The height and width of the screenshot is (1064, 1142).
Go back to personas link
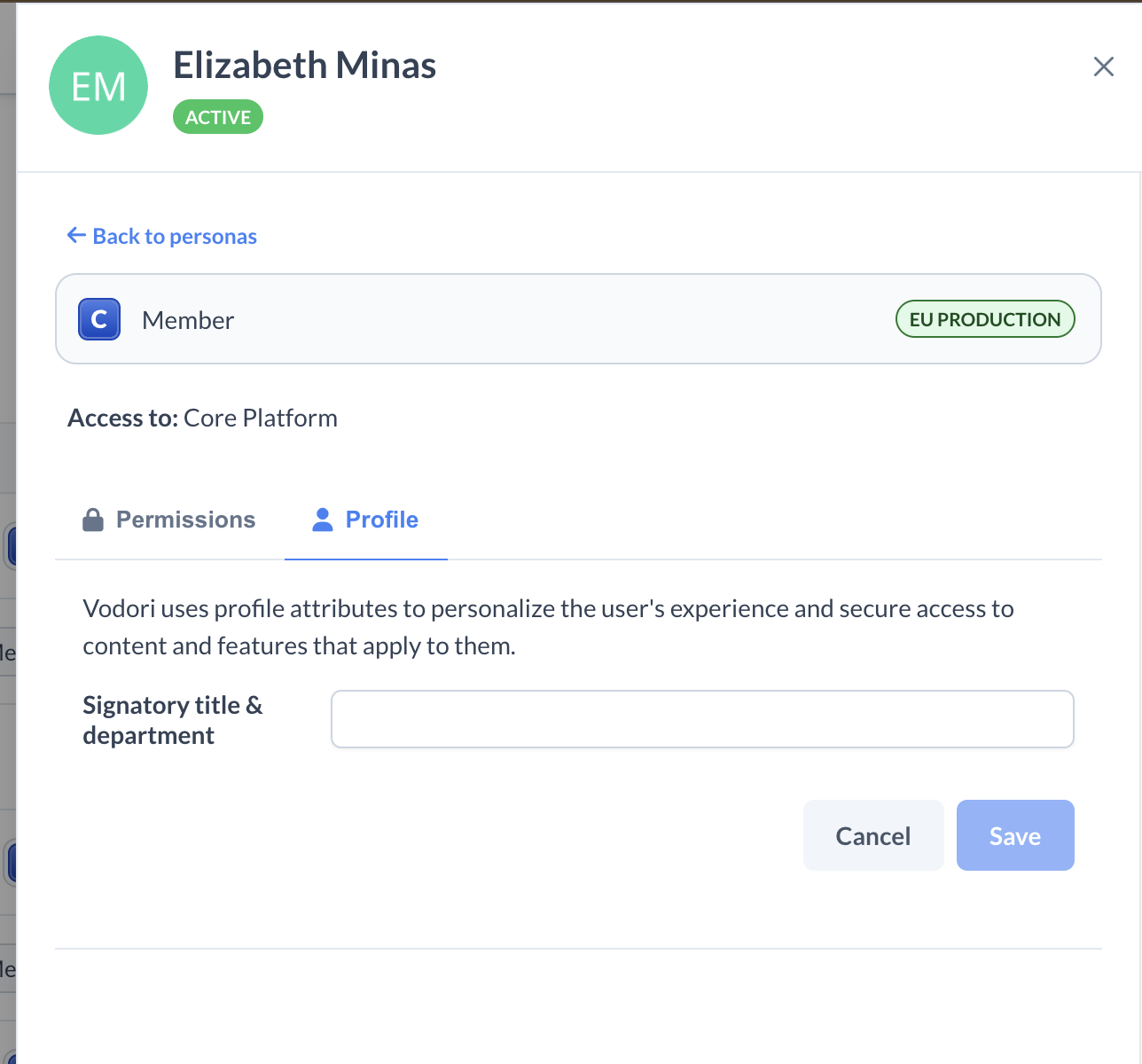175,237
